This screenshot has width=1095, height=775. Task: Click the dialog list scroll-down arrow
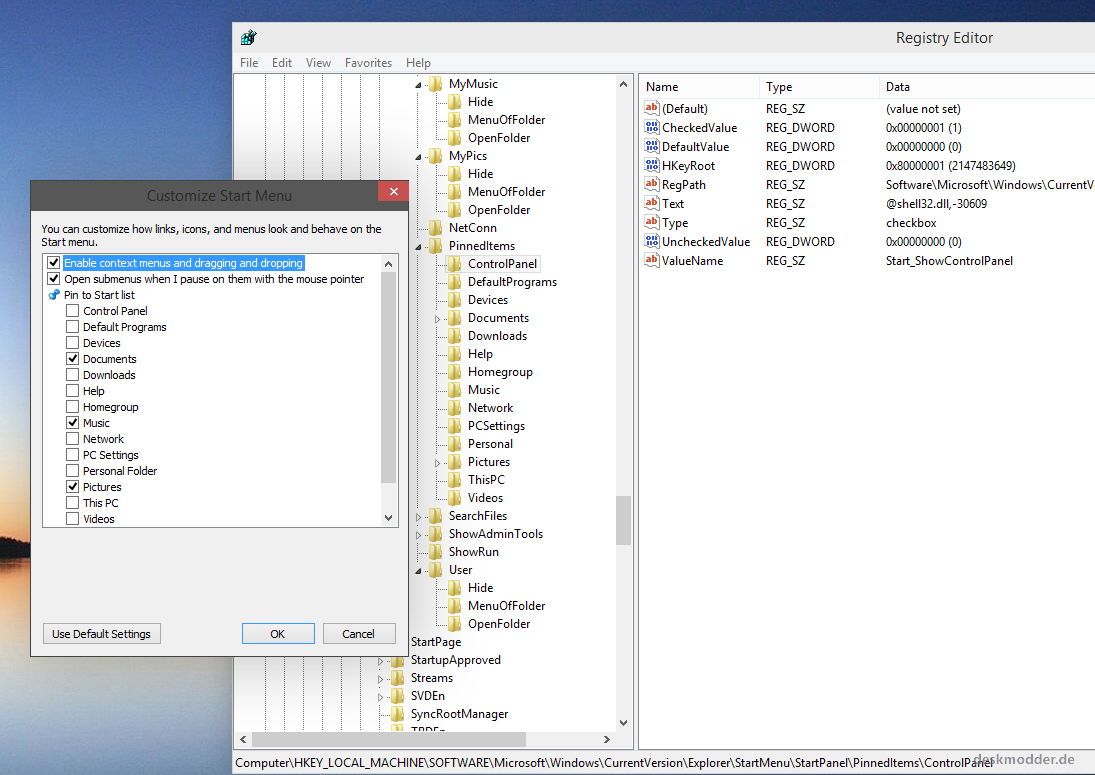point(388,518)
